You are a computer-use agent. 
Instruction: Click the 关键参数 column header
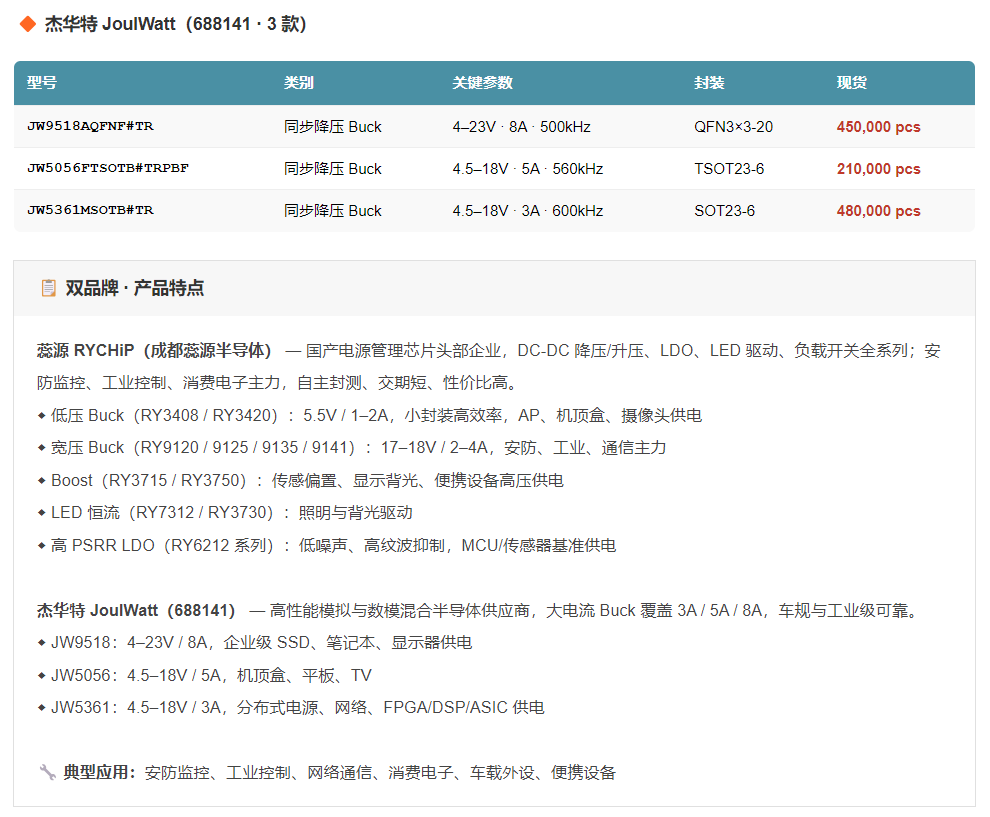482,83
